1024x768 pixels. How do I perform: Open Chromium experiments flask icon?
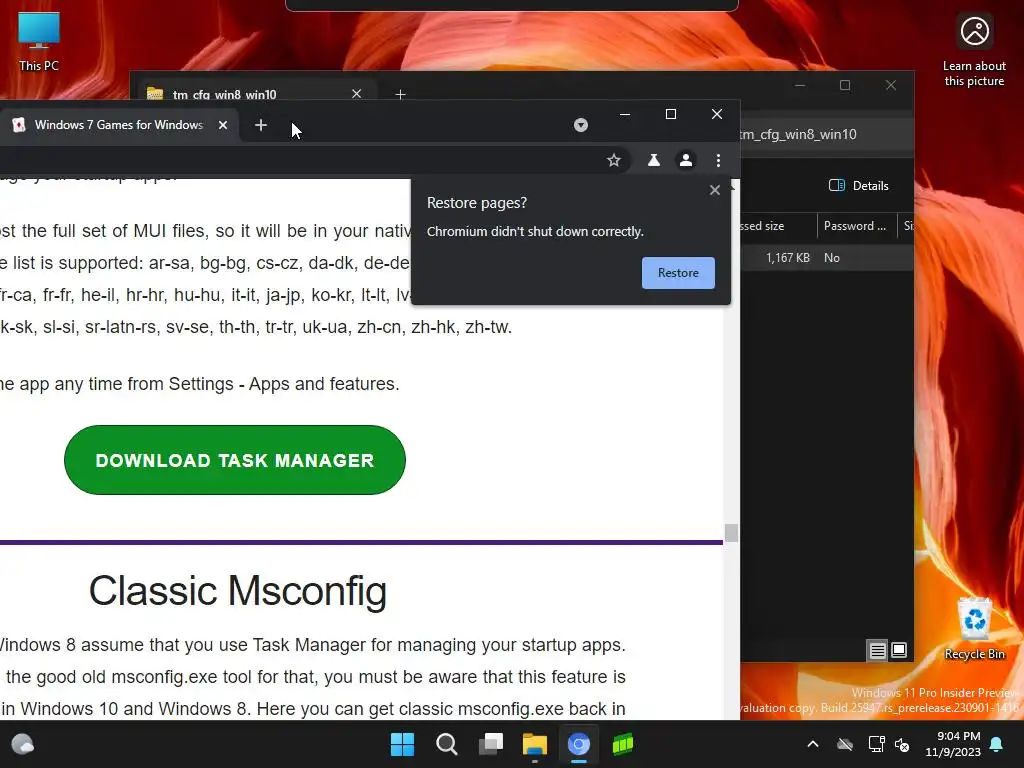653,160
